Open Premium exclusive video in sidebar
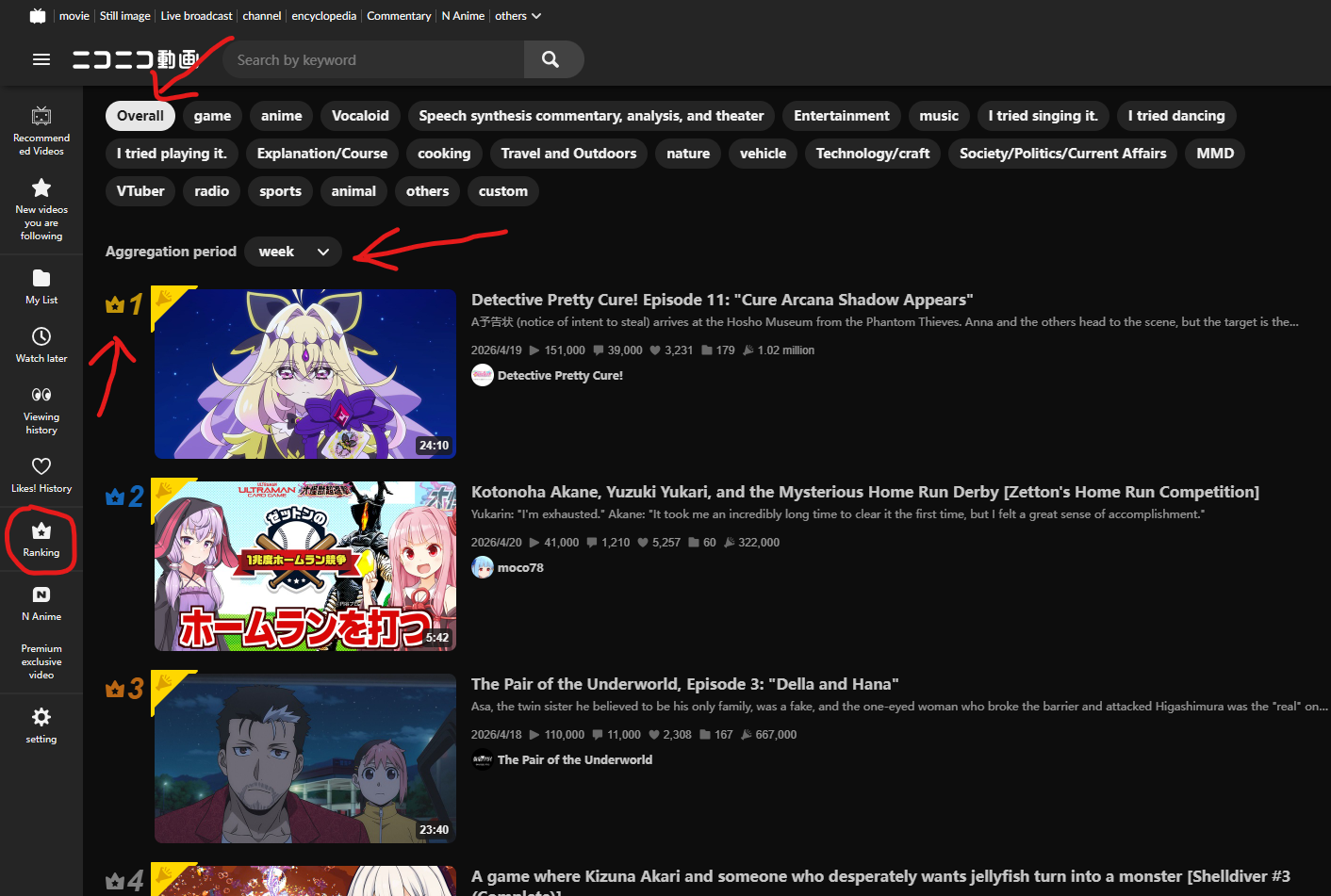 click(41, 661)
